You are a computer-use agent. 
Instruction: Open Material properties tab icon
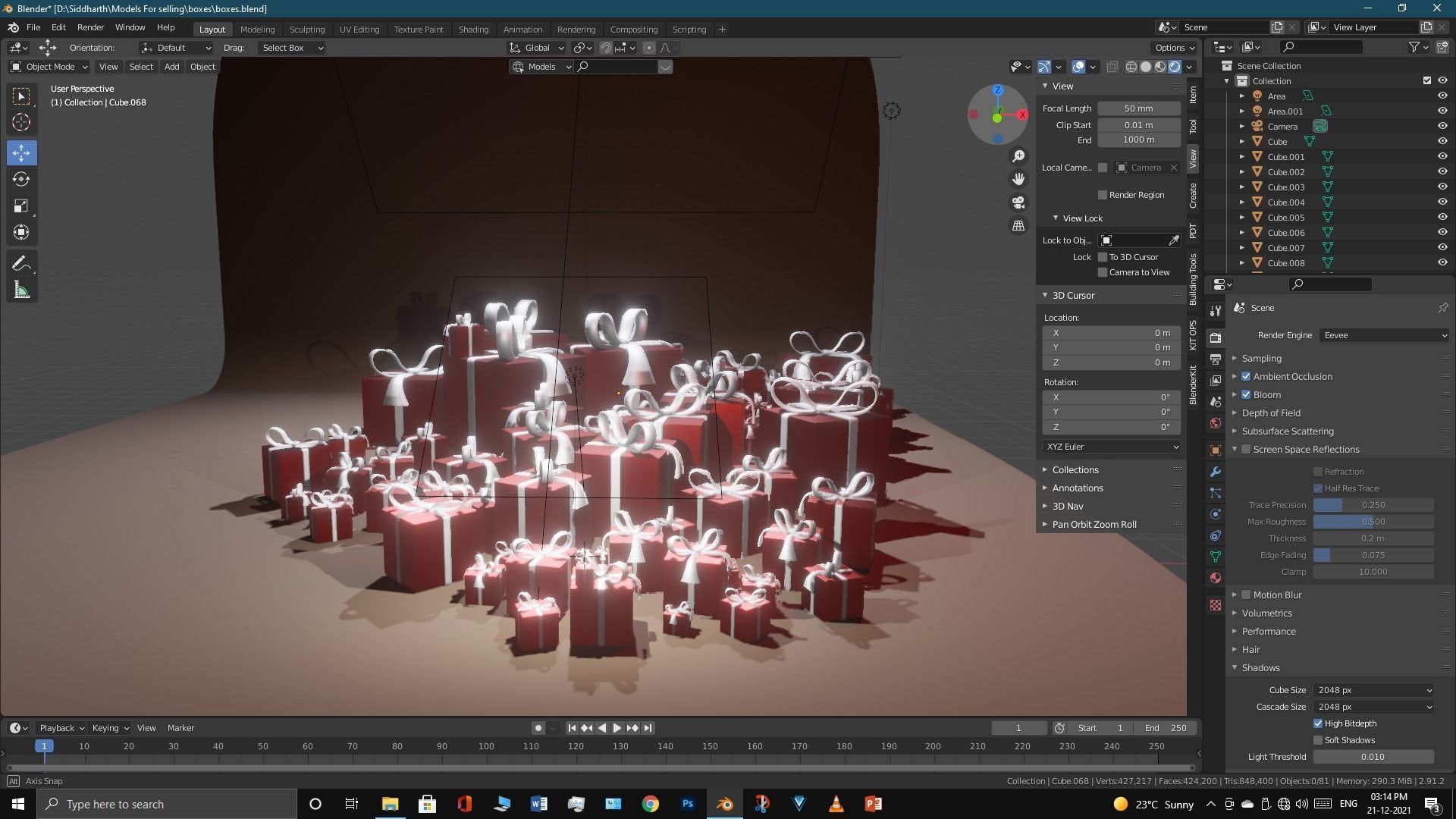click(x=1216, y=578)
